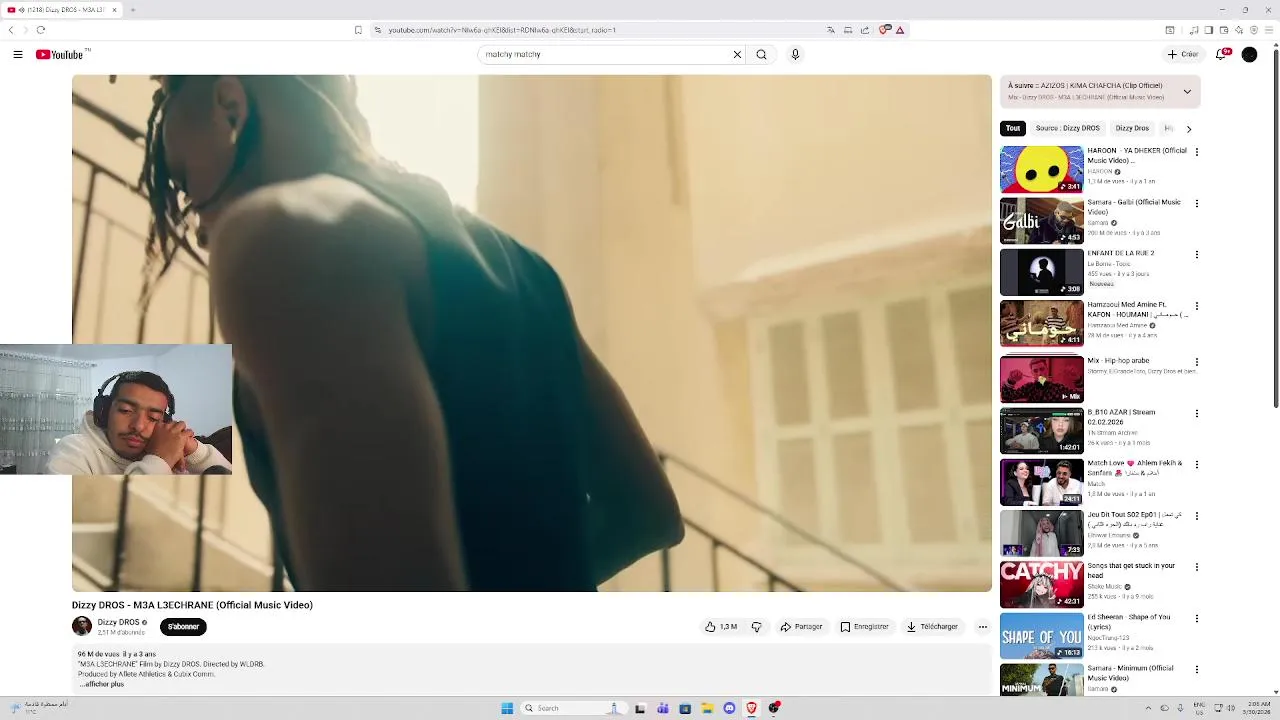
Task: Expand description with afficher plus
Action: (x=102, y=684)
